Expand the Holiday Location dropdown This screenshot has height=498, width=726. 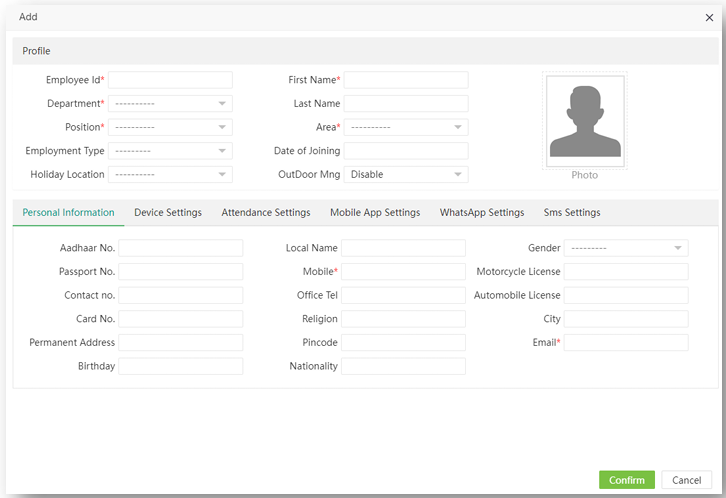[170, 175]
